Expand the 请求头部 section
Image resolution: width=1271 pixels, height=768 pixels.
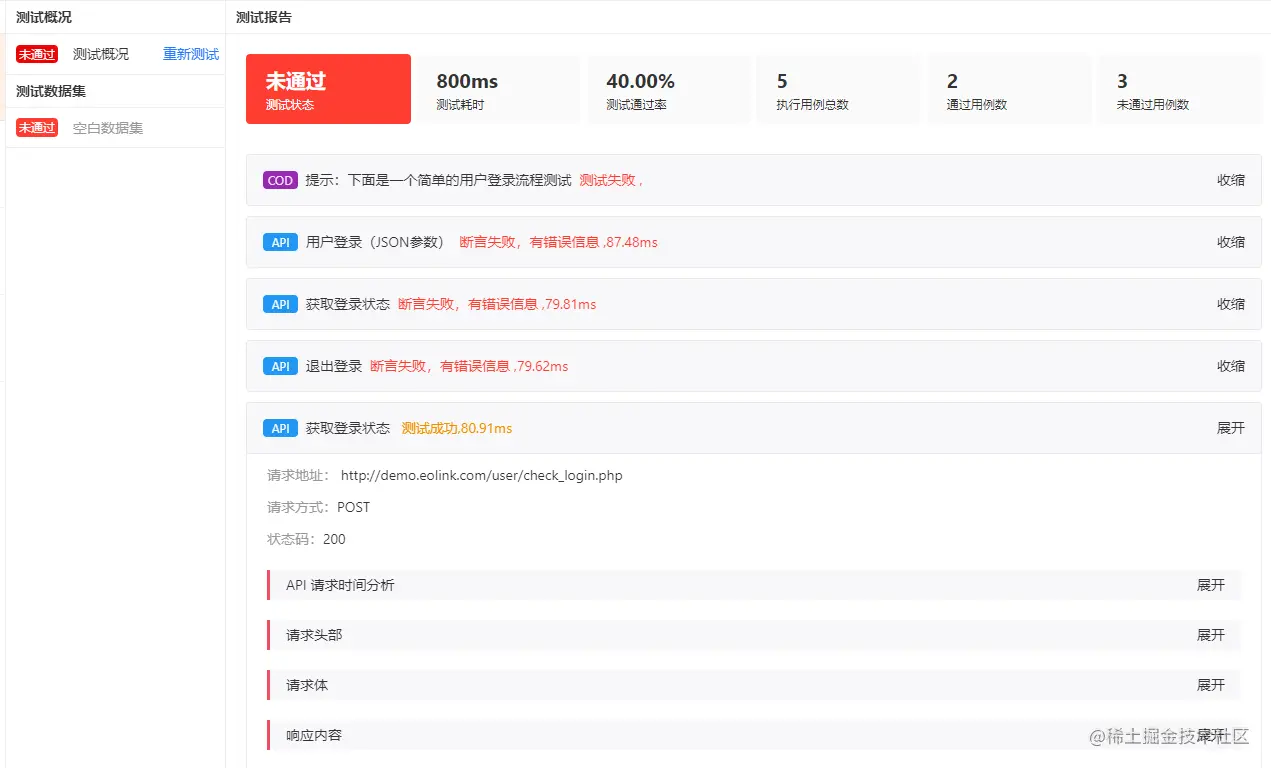click(x=1210, y=635)
